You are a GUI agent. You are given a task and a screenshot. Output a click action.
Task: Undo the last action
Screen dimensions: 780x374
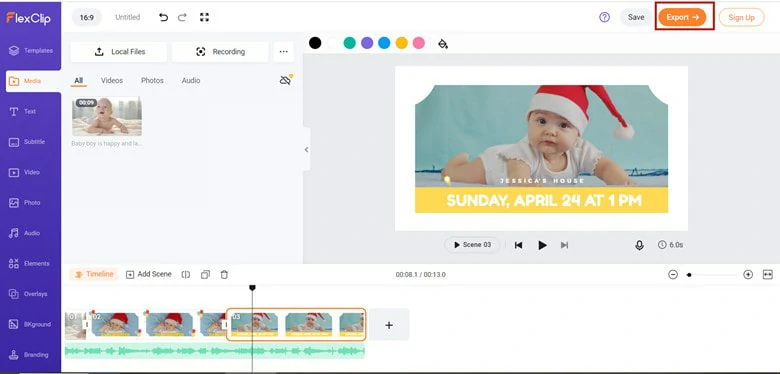click(163, 17)
